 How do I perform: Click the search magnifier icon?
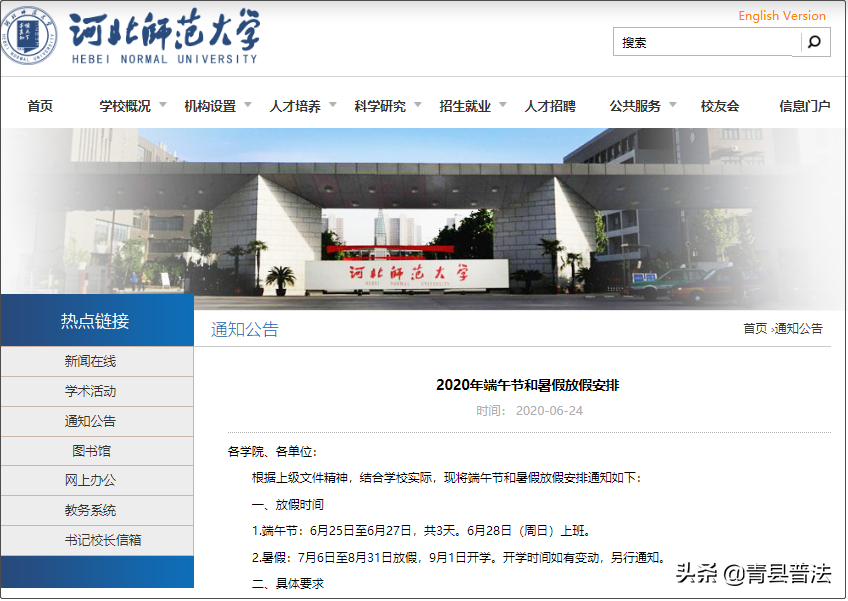(x=814, y=42)
